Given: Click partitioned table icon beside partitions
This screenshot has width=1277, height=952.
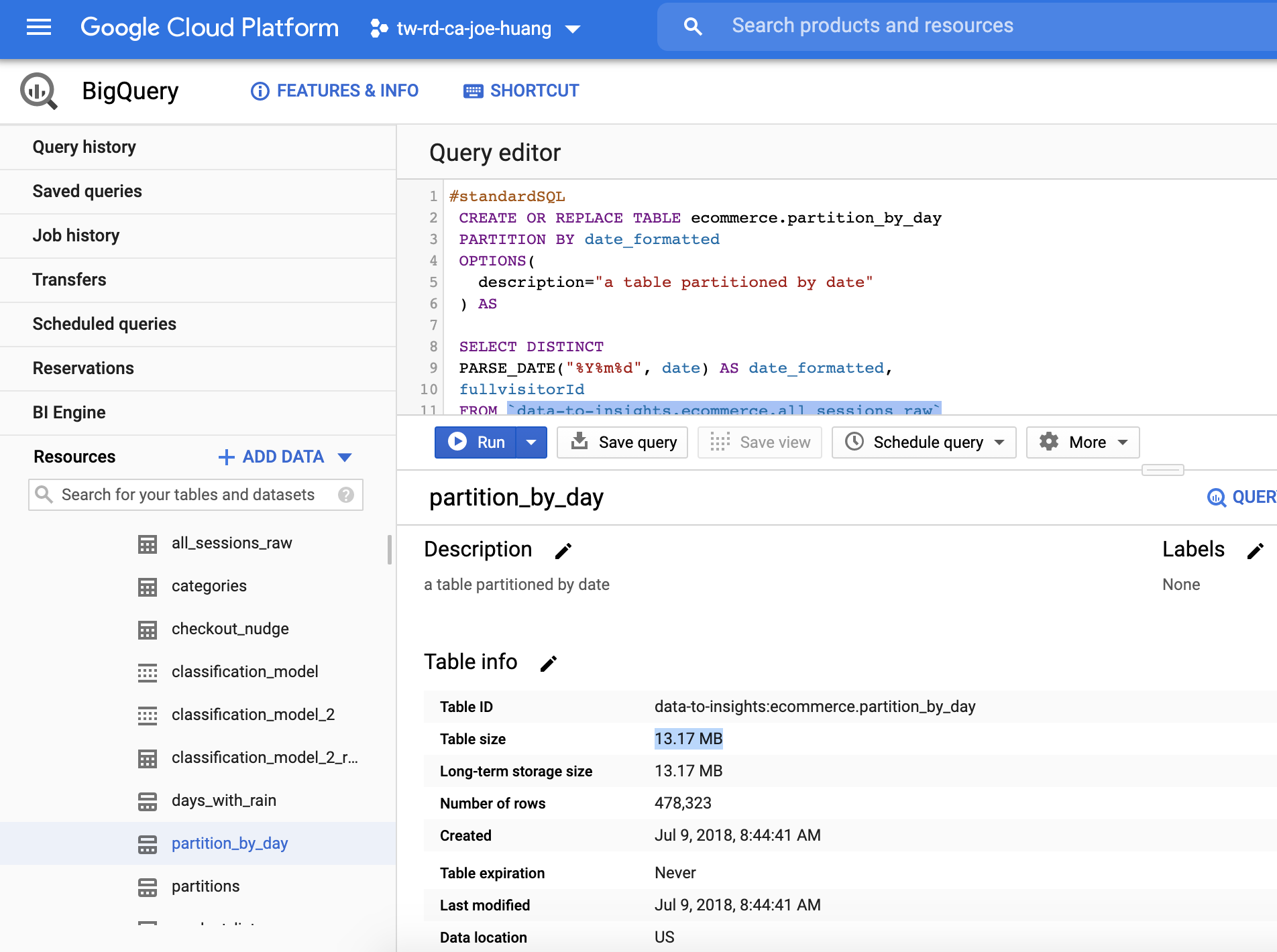Looking at the screenshot, I should [x=148, y=887].
